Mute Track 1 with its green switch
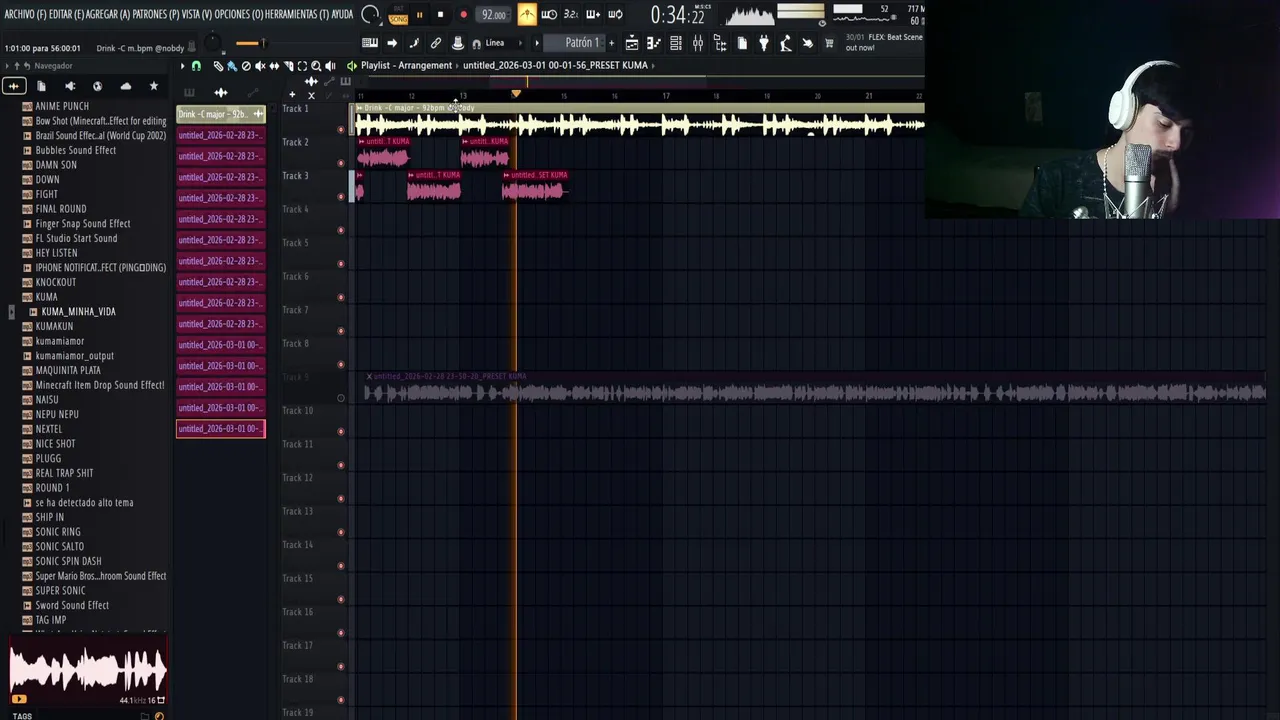The image size is (1280, 720). 341,130
